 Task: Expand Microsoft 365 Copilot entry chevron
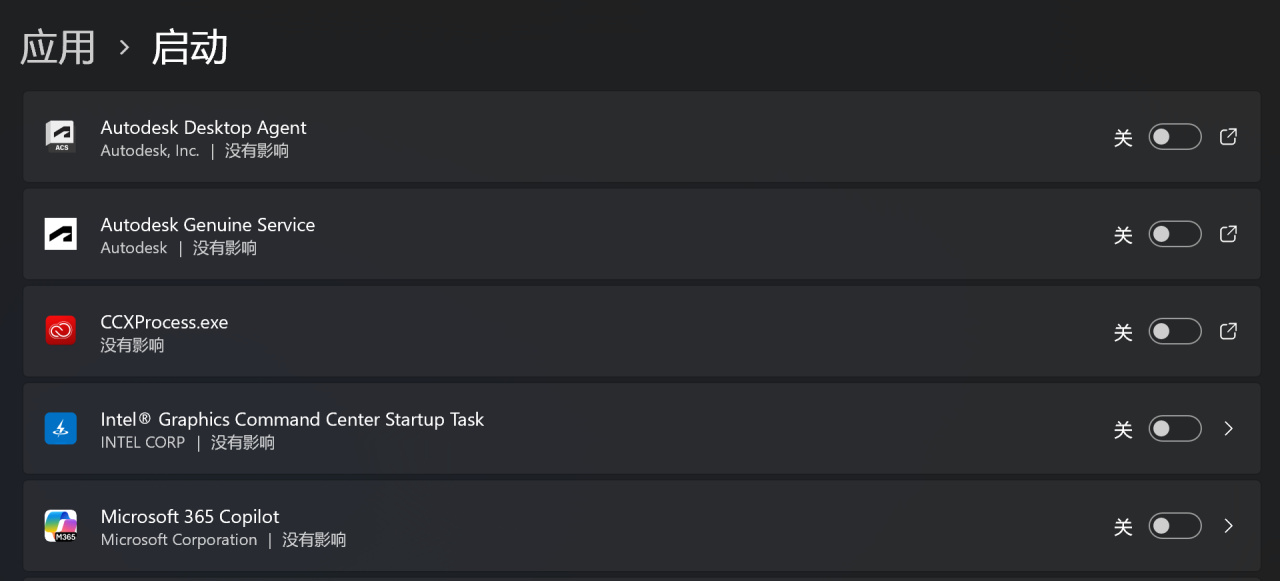click(x=1229, y=526)
